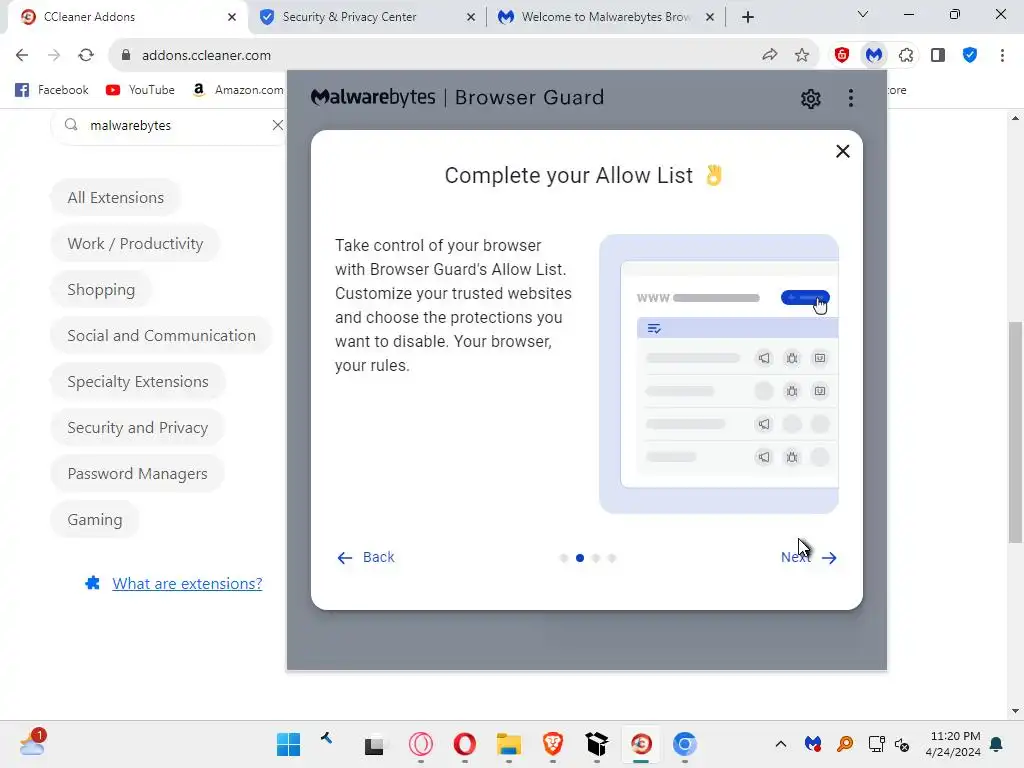Clear the malwarebytes search text
The image size is (1024, 768).
click(278, 125)
